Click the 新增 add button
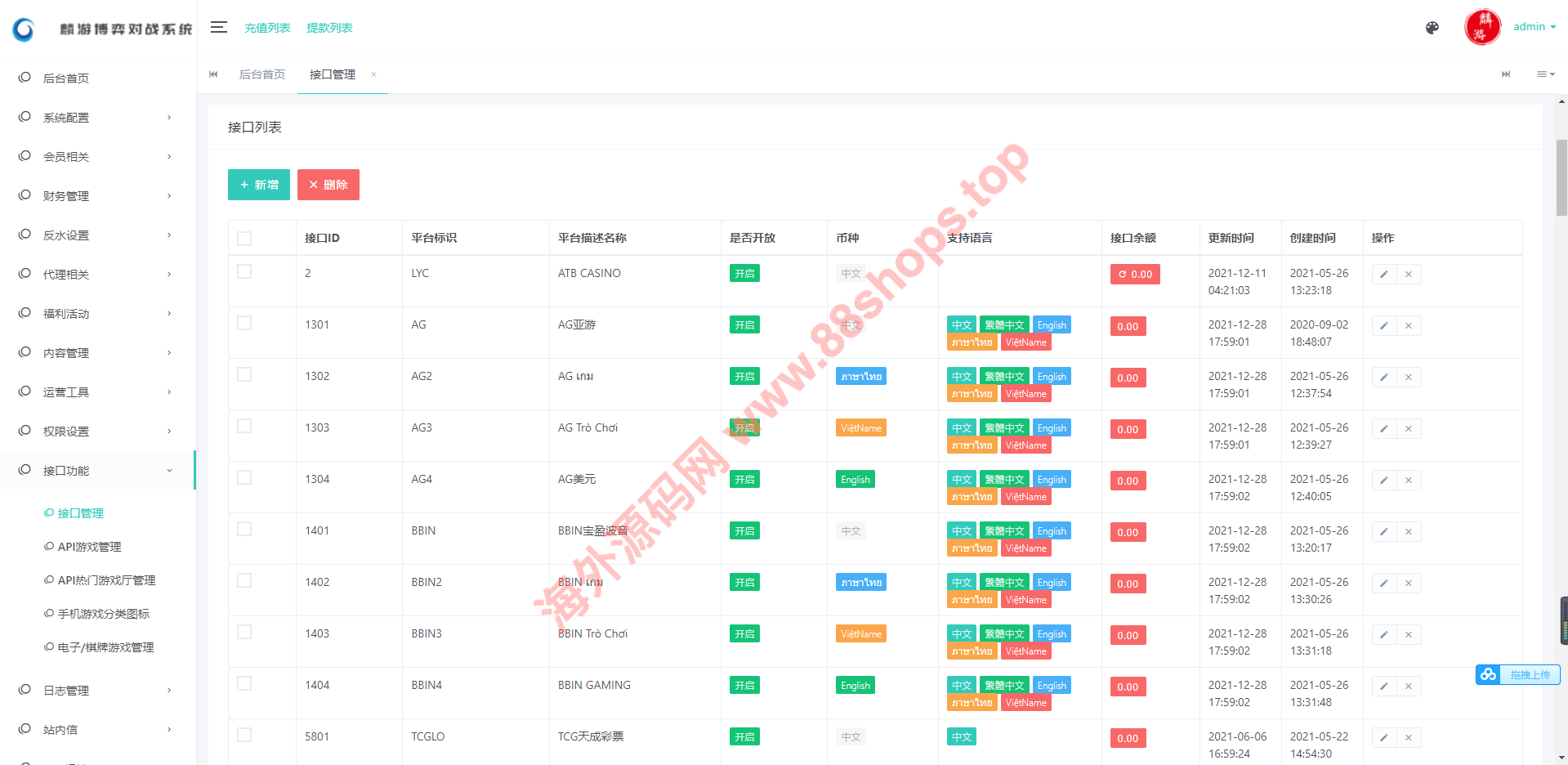 coord(258,185)
